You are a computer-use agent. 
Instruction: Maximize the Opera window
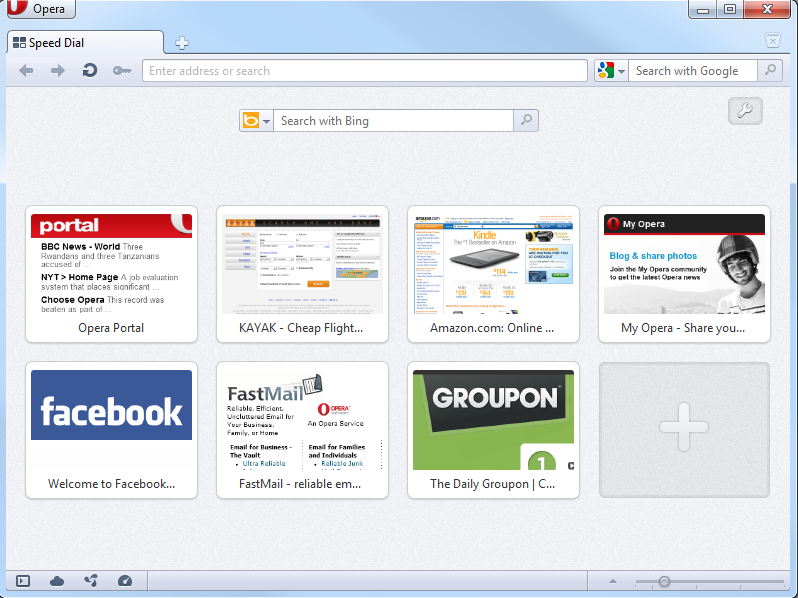(x=730, y=9)
